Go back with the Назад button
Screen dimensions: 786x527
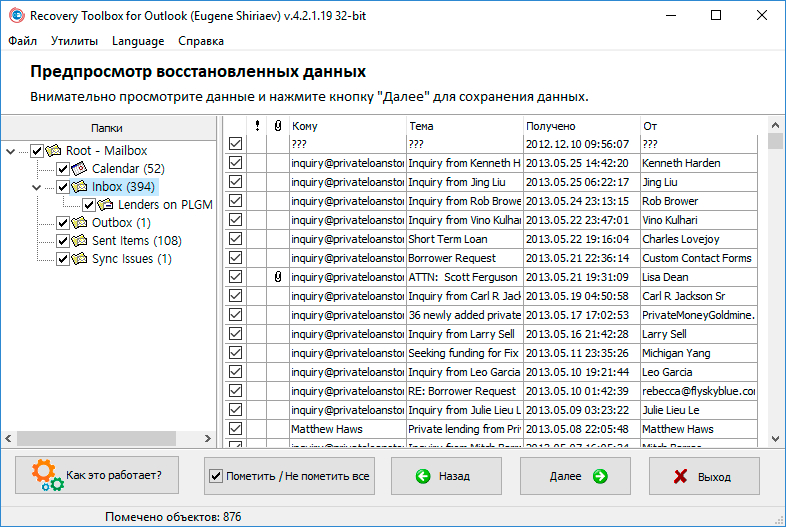click(x=446, y=476)
